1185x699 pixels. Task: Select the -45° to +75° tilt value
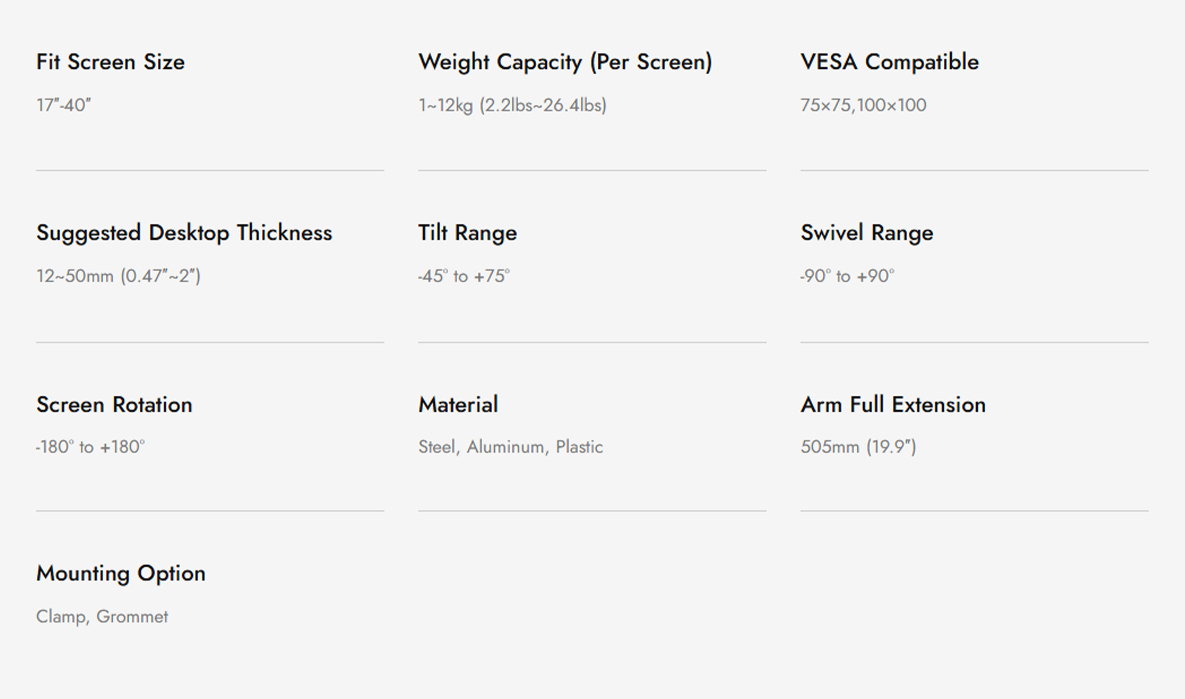pos(464,276)
